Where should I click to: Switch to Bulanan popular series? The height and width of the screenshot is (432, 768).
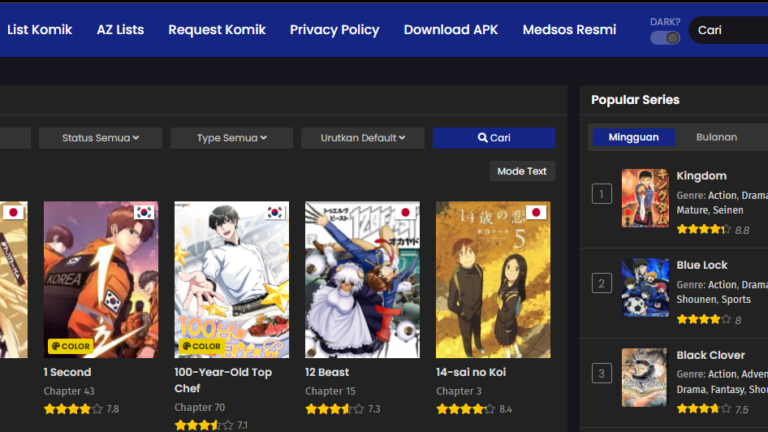716,137
